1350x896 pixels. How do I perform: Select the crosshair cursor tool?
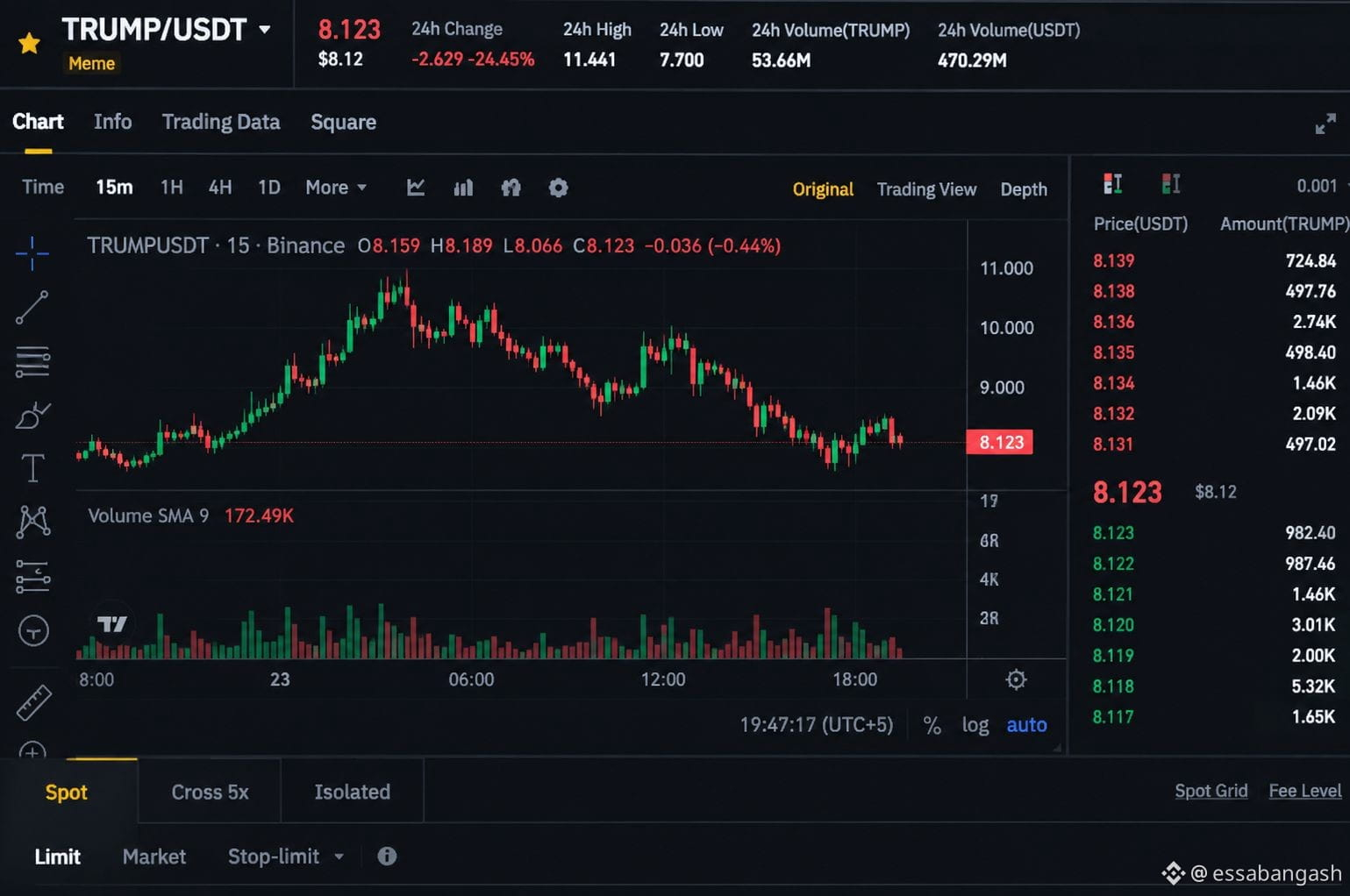tap(32, 253)
